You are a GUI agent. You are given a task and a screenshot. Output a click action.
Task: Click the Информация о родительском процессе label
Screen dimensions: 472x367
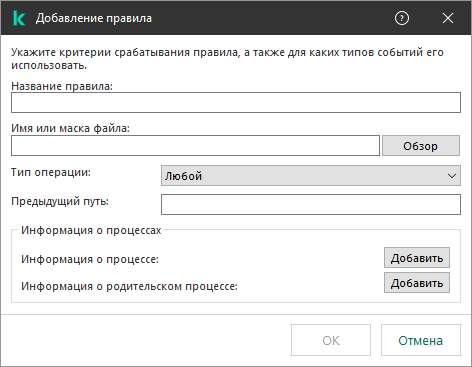pyautogui.click(x=129, y=286)
